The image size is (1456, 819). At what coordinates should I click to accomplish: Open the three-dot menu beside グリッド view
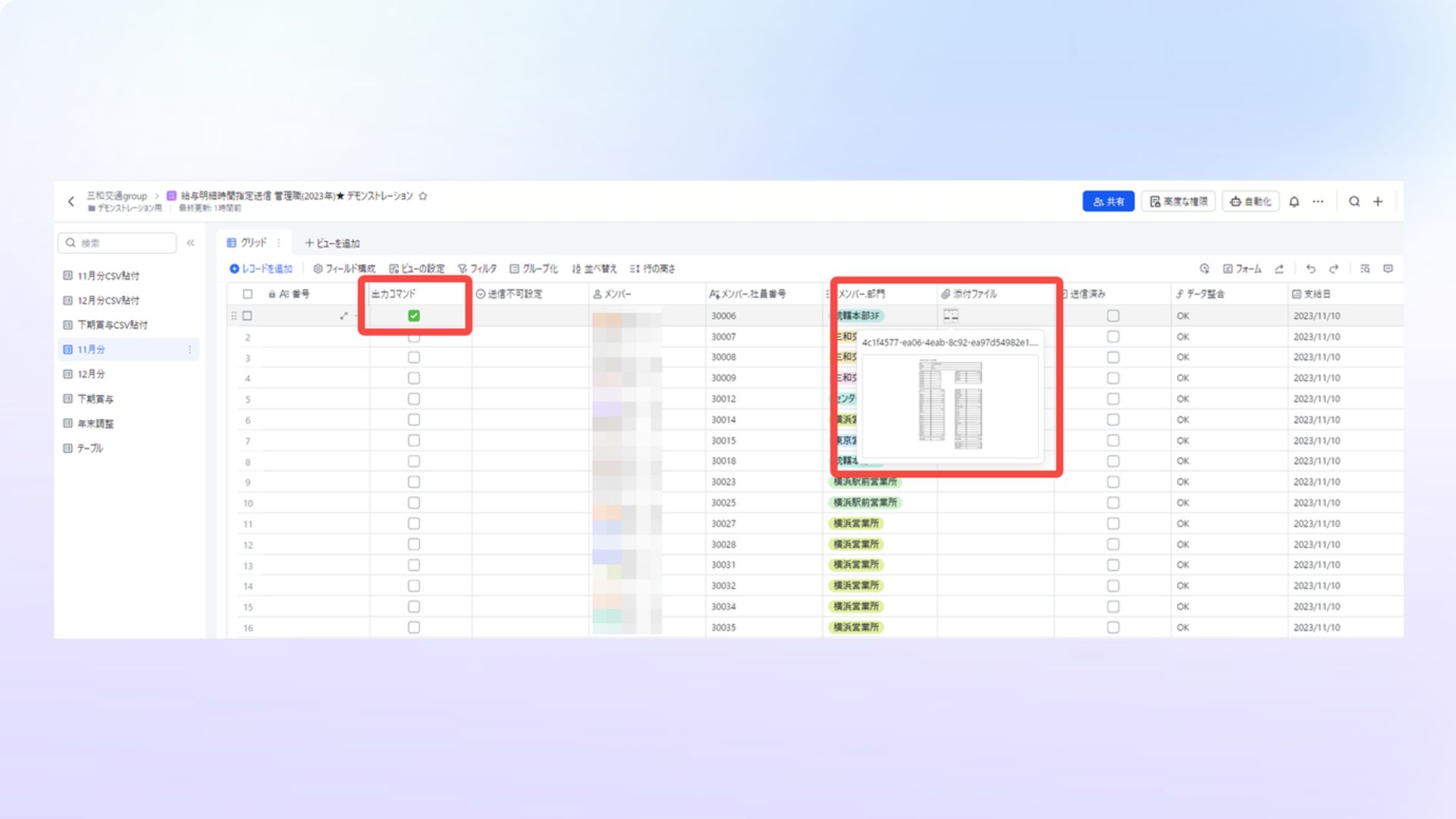278,243
